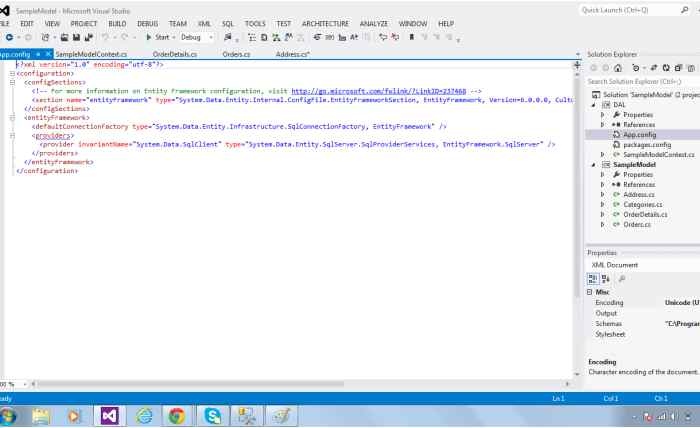
Task: Switch Properties panel to Alphabetical view
Action: tap(605, 279)
